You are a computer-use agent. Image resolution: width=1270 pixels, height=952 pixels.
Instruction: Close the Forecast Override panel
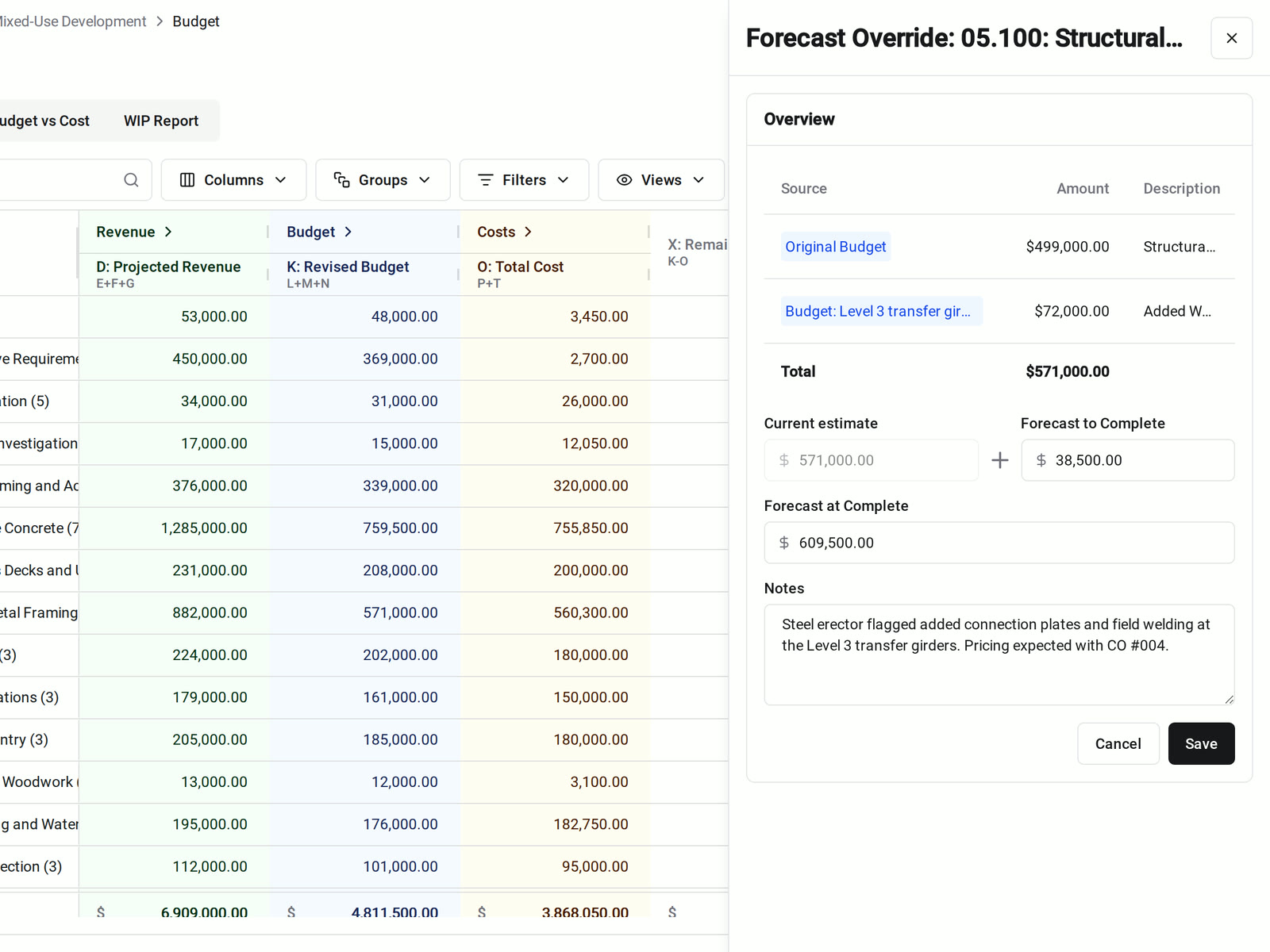[x=1231, y=38]
